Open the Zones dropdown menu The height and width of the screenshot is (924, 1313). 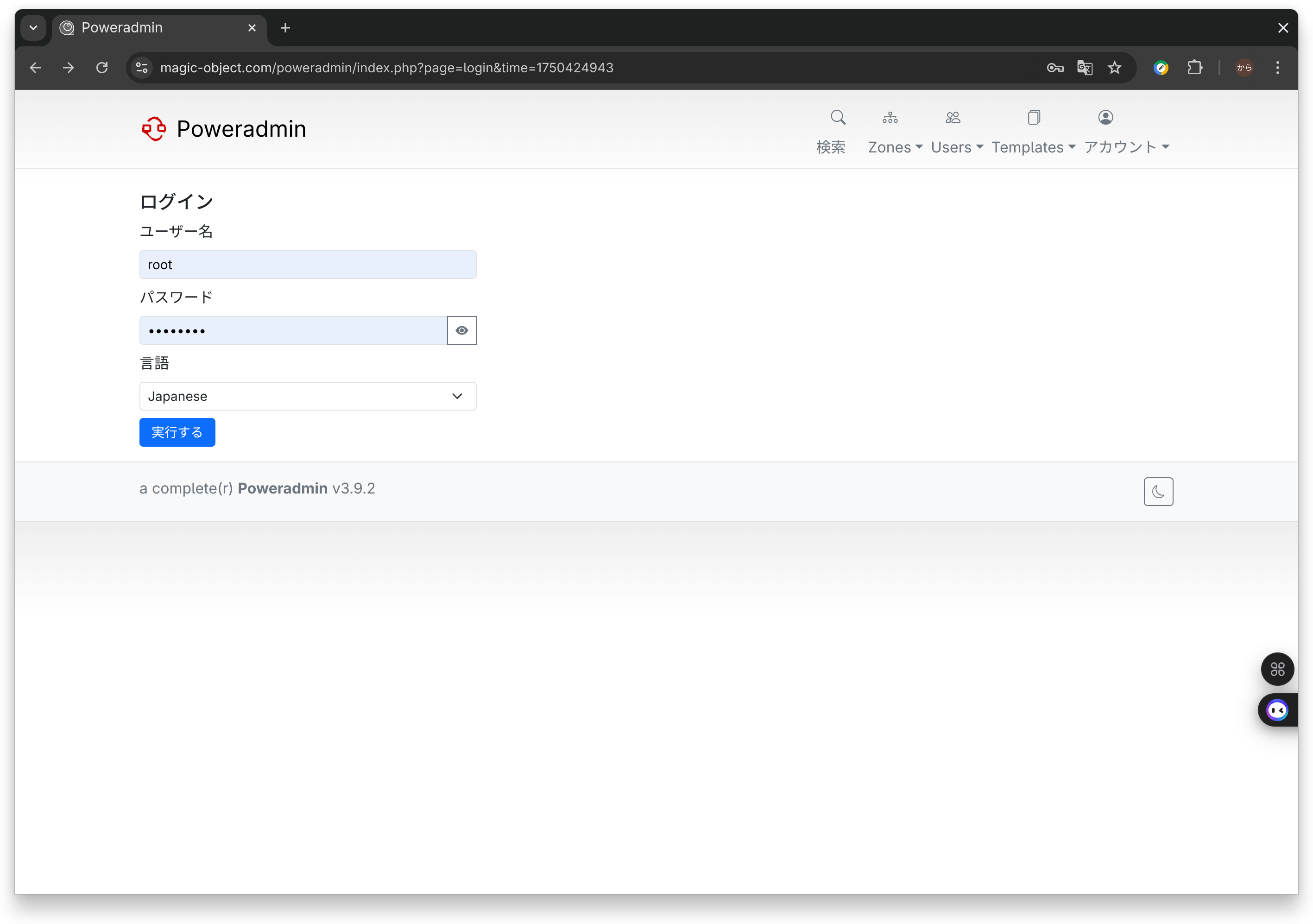click(x=895, y=147)
